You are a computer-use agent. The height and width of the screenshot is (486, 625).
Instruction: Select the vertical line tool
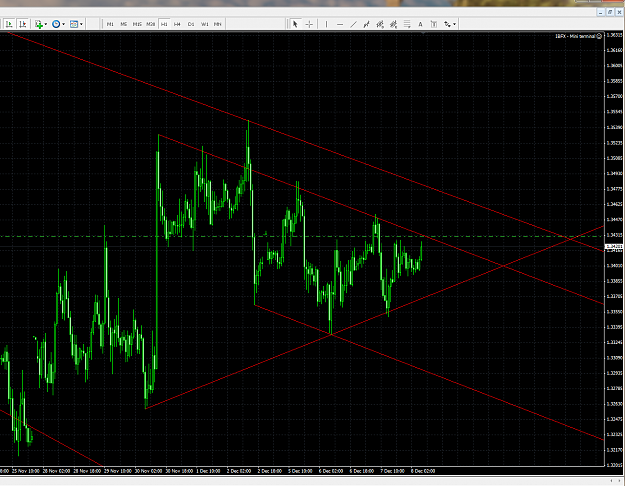[326, 24]
